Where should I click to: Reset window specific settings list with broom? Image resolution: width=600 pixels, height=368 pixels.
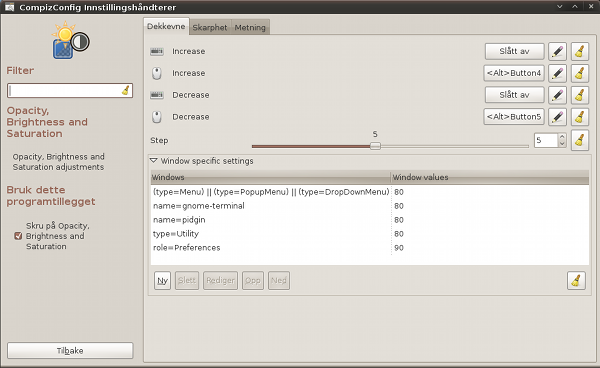tap(576, 281)
